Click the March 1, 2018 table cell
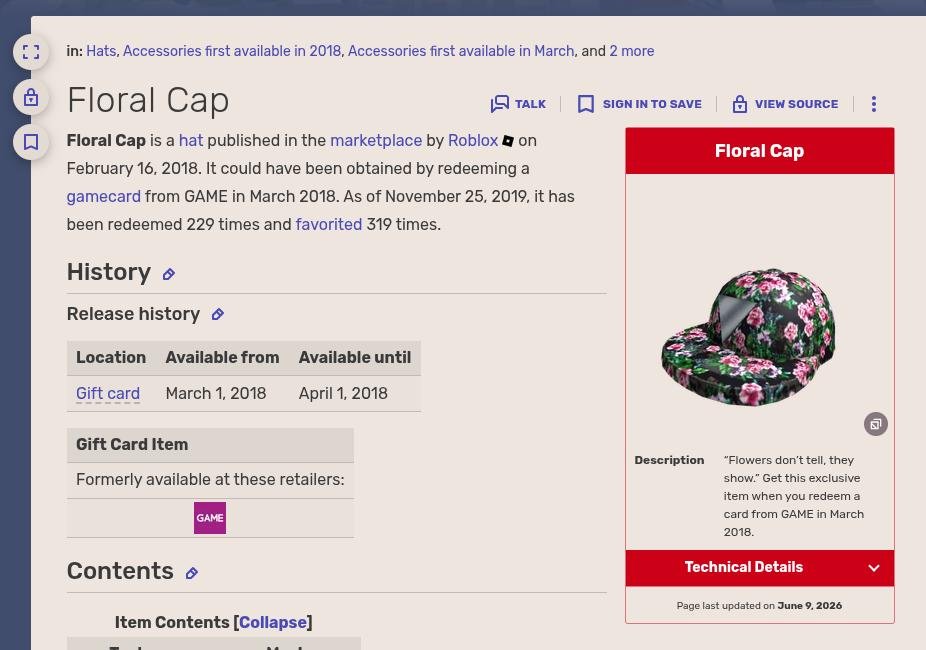 [216, 393]
